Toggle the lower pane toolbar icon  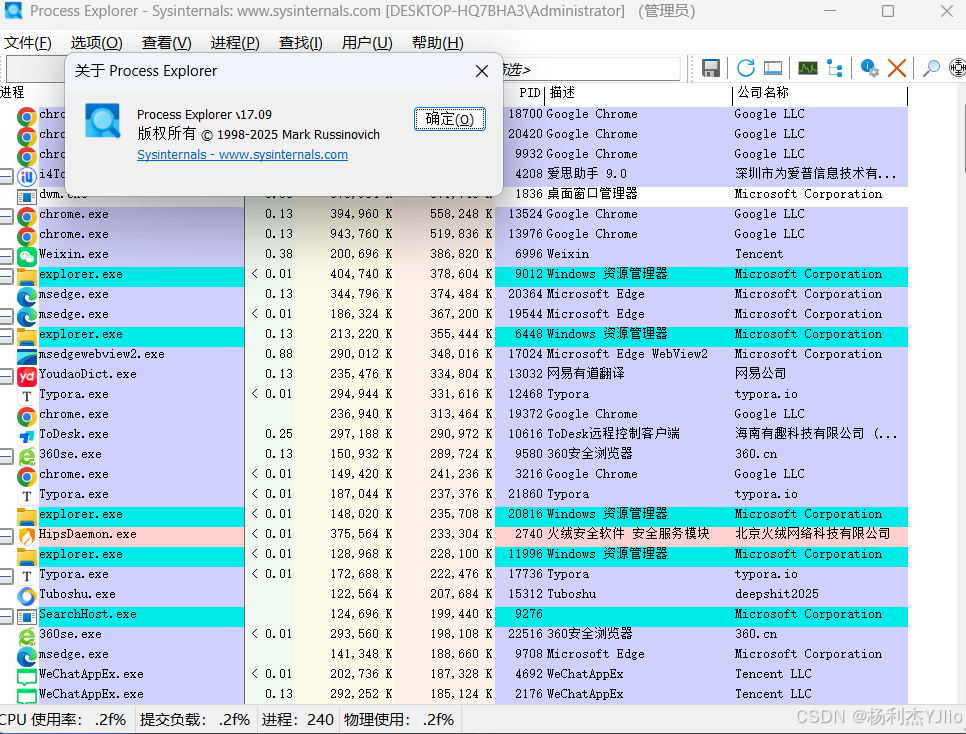coord(773,68)
